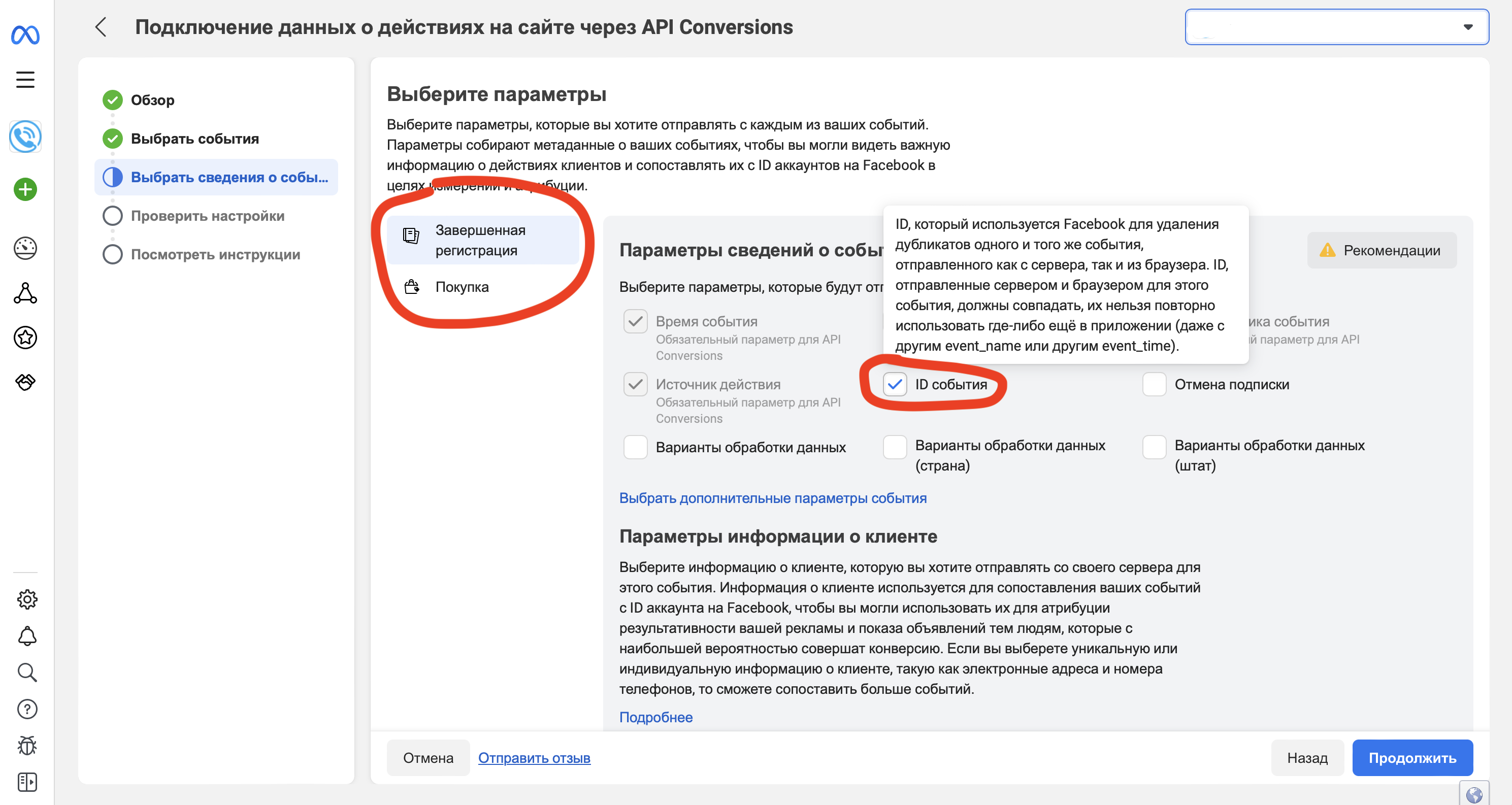
Task: Enable the "Отмена подписки" checkbox
Action: (1154, 384)
